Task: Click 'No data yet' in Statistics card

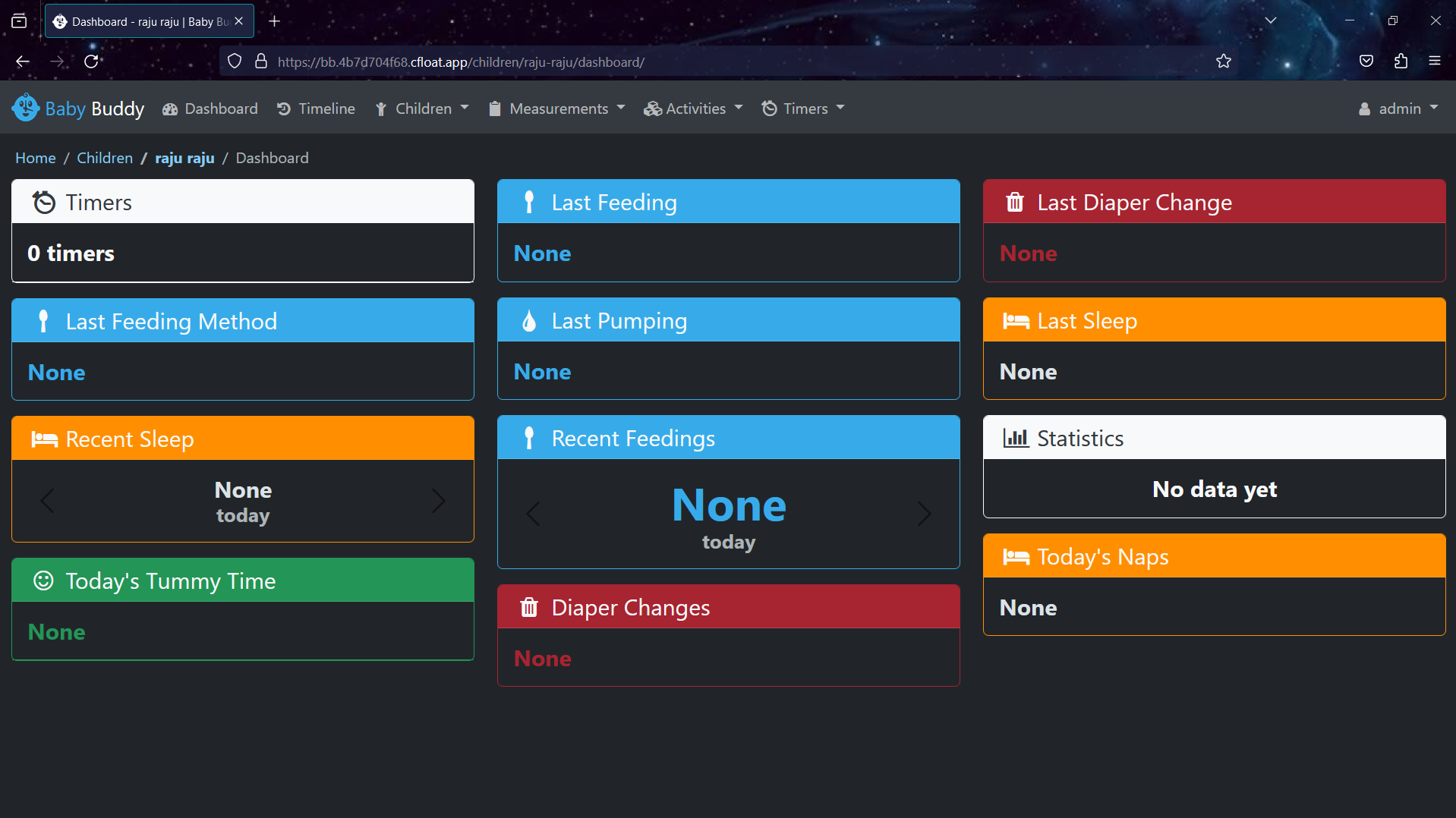Action: pyautogui.click(x=1215, y=489)
